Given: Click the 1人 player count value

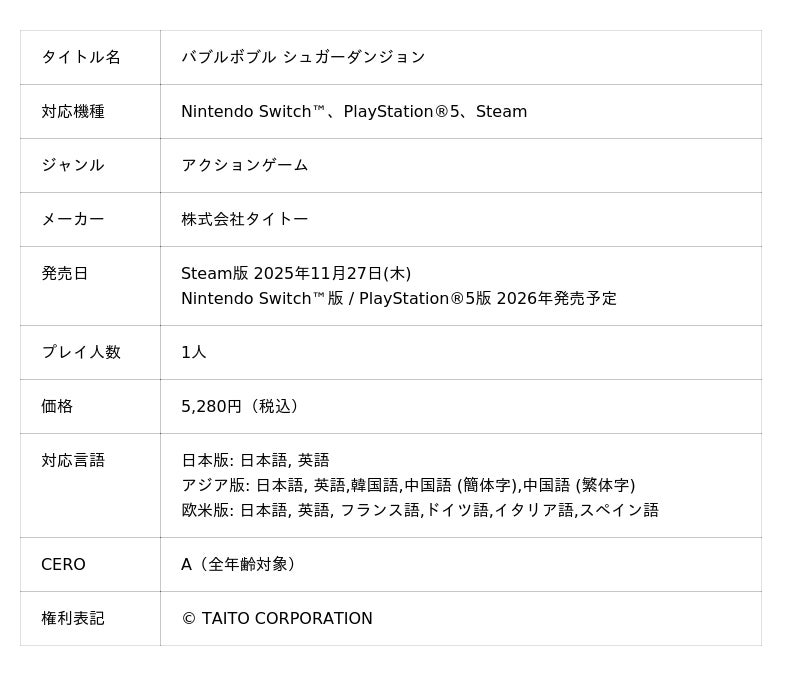Looking at the screenshot, I should (x=194, y=352).
